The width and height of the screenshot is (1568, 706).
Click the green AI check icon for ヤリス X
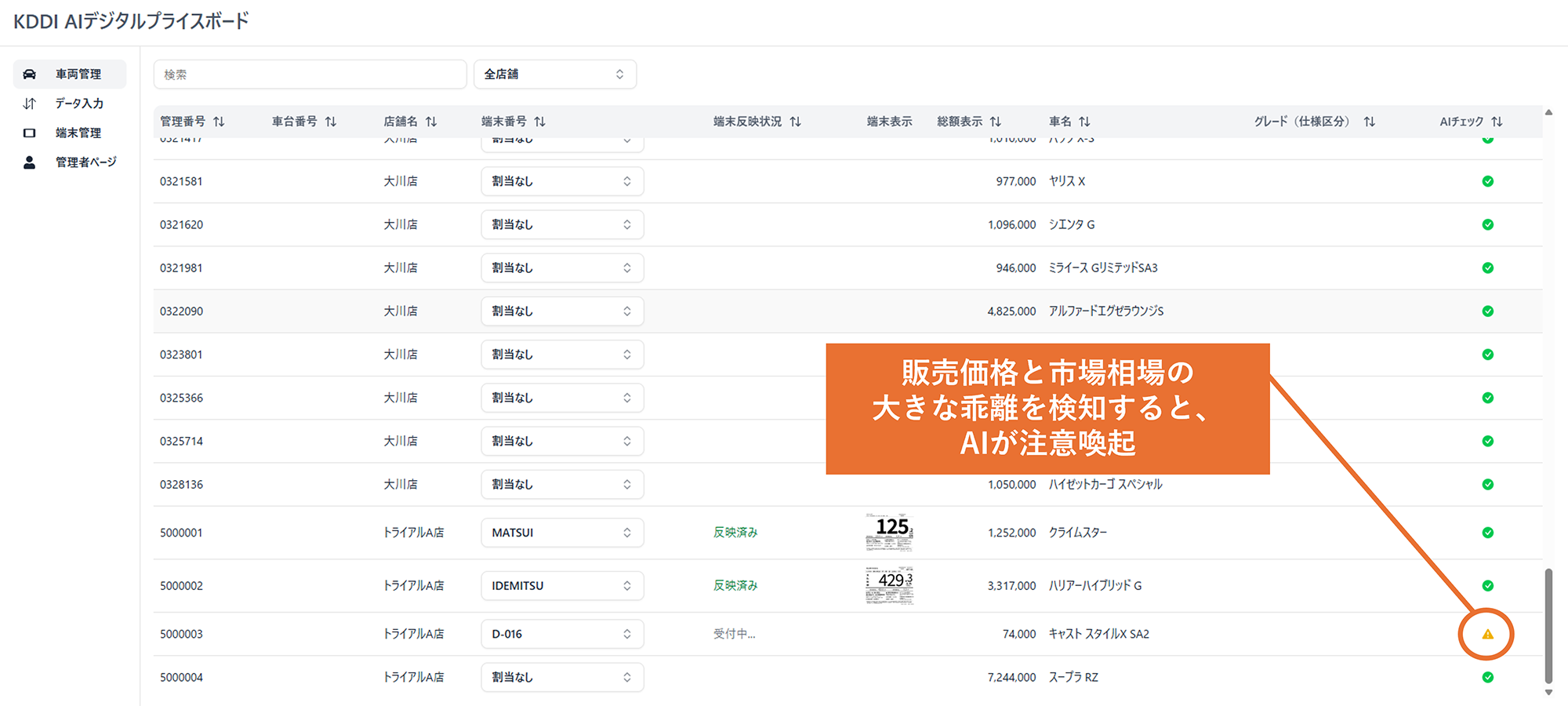tap(1487, 181)
